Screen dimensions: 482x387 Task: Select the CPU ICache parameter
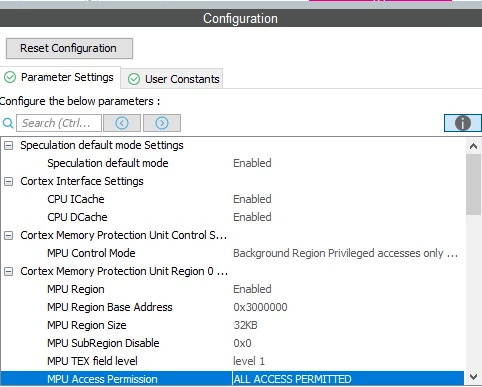(76, 199)
